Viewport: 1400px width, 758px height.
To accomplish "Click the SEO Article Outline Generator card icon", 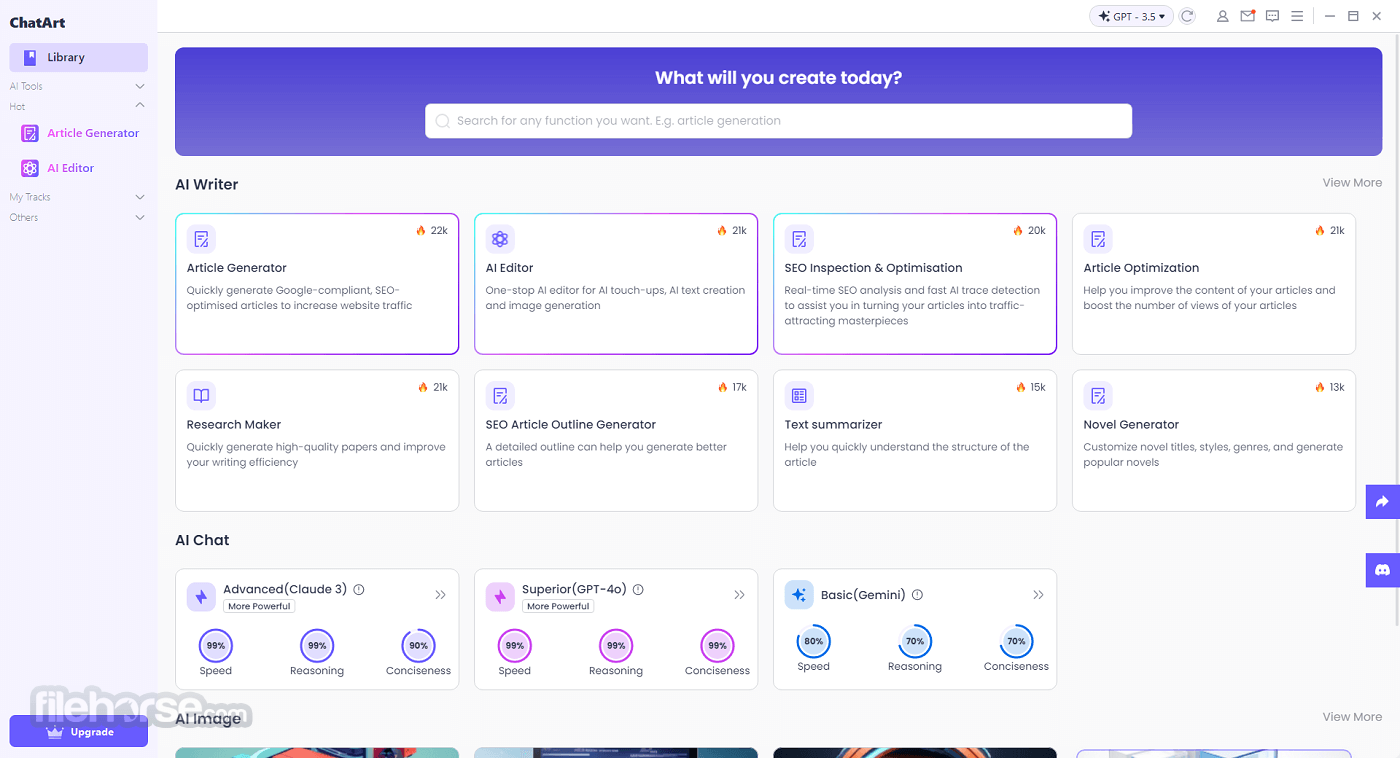I will tap(500, 396).
